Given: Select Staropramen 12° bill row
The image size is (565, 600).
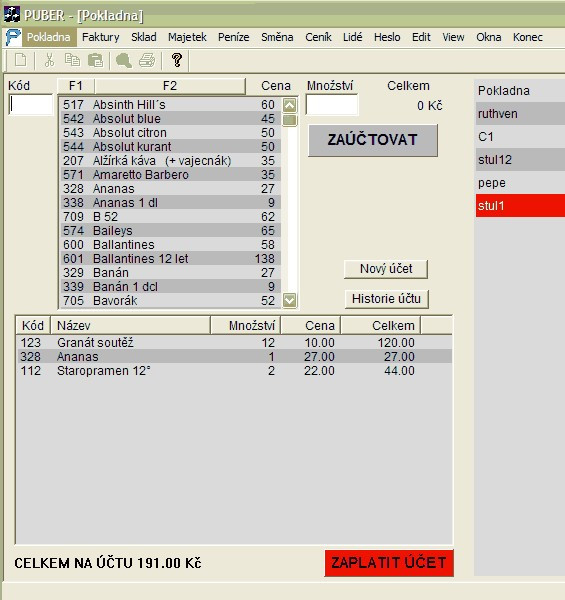Looking at the screenshot, I should [x=234, y=371].
